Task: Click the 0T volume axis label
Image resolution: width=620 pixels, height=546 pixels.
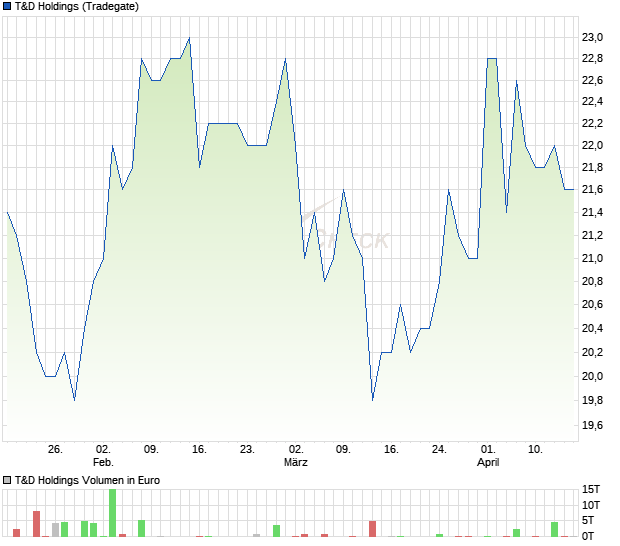Action: [x=588, y=536]
